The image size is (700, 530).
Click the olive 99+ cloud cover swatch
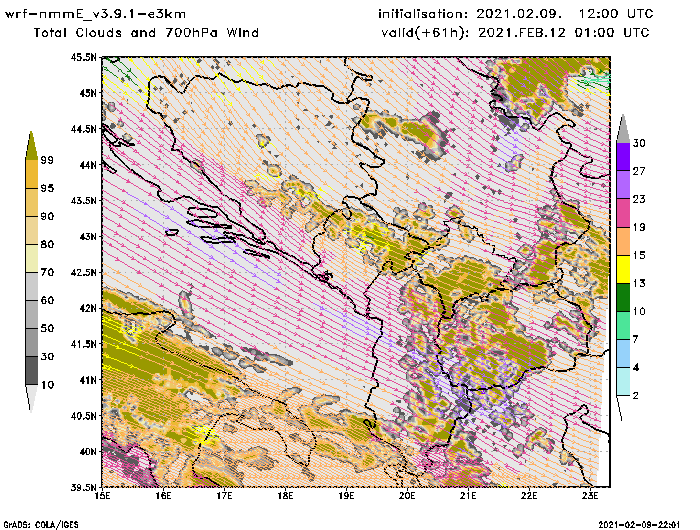(31, 145)
